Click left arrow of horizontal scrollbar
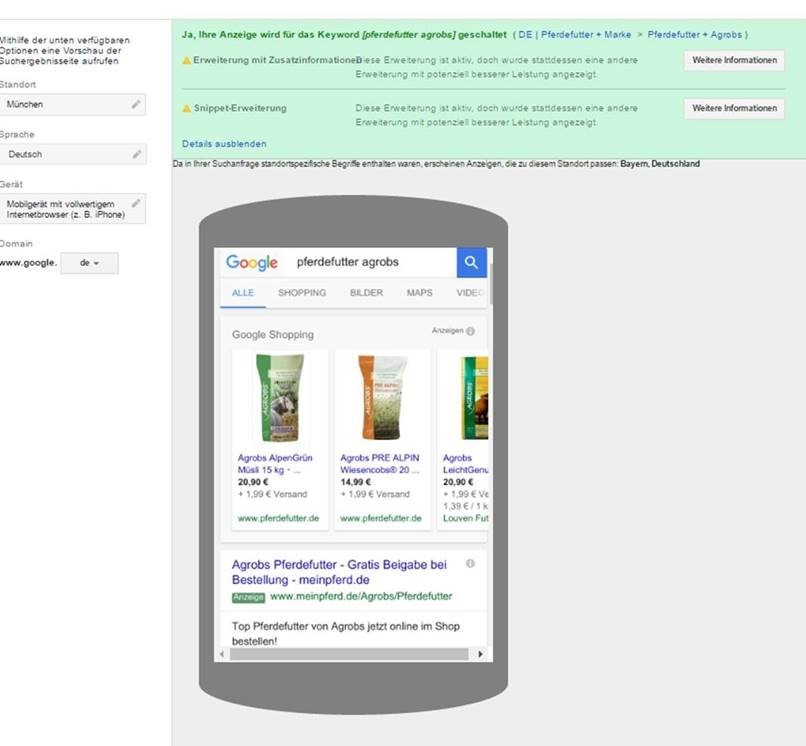Image resolution: width=806 pixels, height=746 pixels. pos(222,654)
